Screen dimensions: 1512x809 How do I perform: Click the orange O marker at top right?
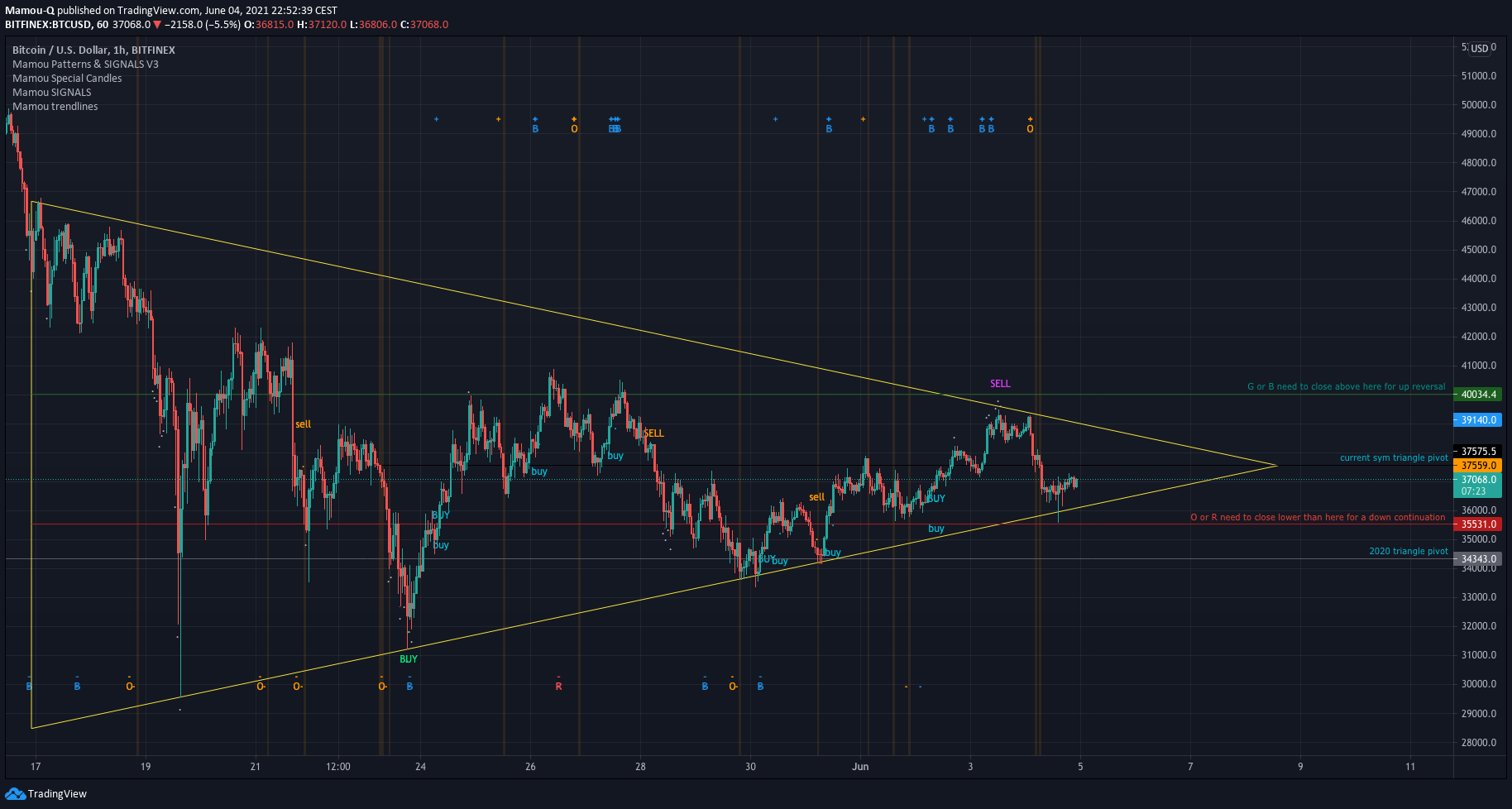coord(1030,129)
